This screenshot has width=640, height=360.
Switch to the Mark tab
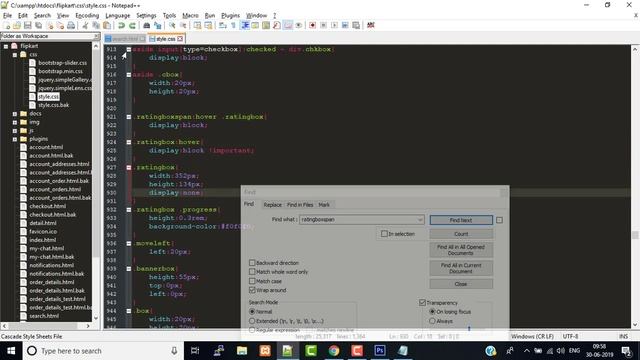(x=324, y=205)
